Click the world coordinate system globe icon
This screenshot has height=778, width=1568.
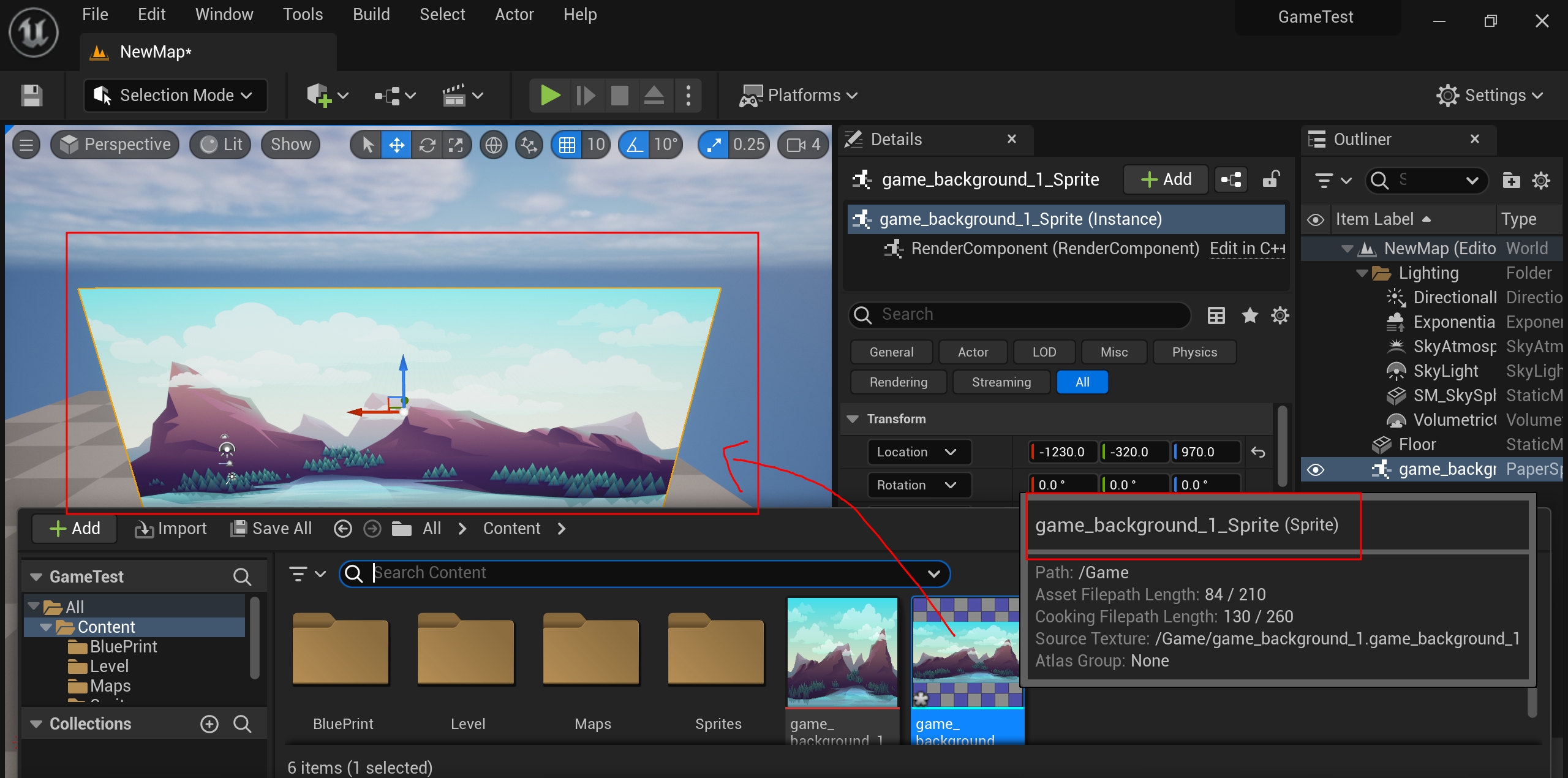click(x=494, y=145)
